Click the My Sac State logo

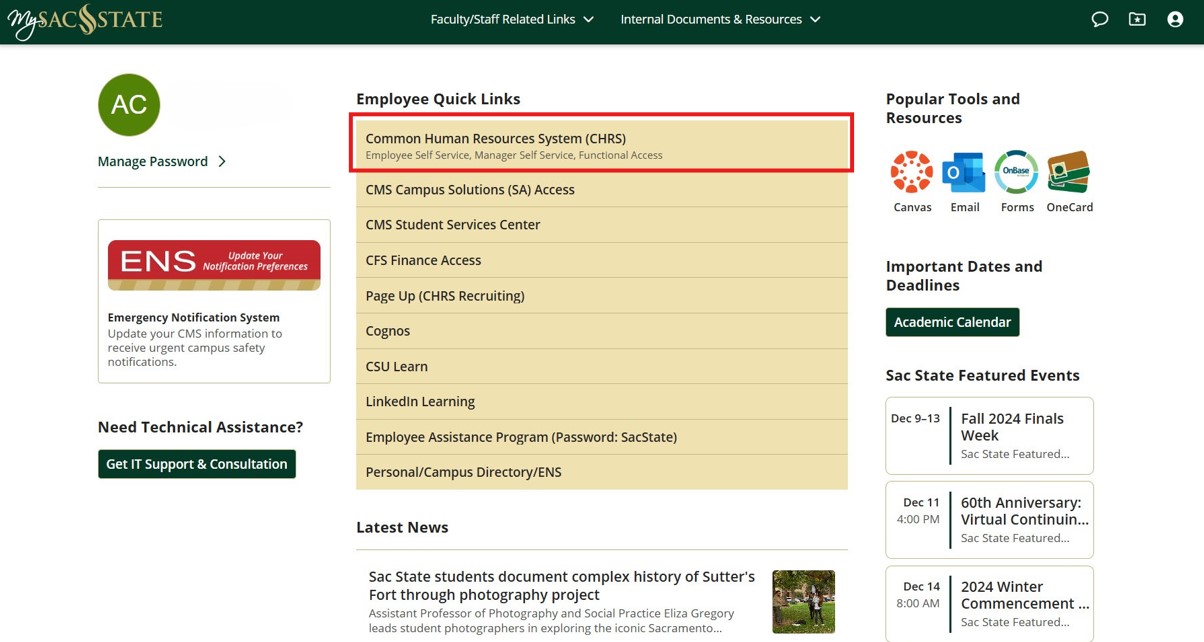[x=85, y=19]
